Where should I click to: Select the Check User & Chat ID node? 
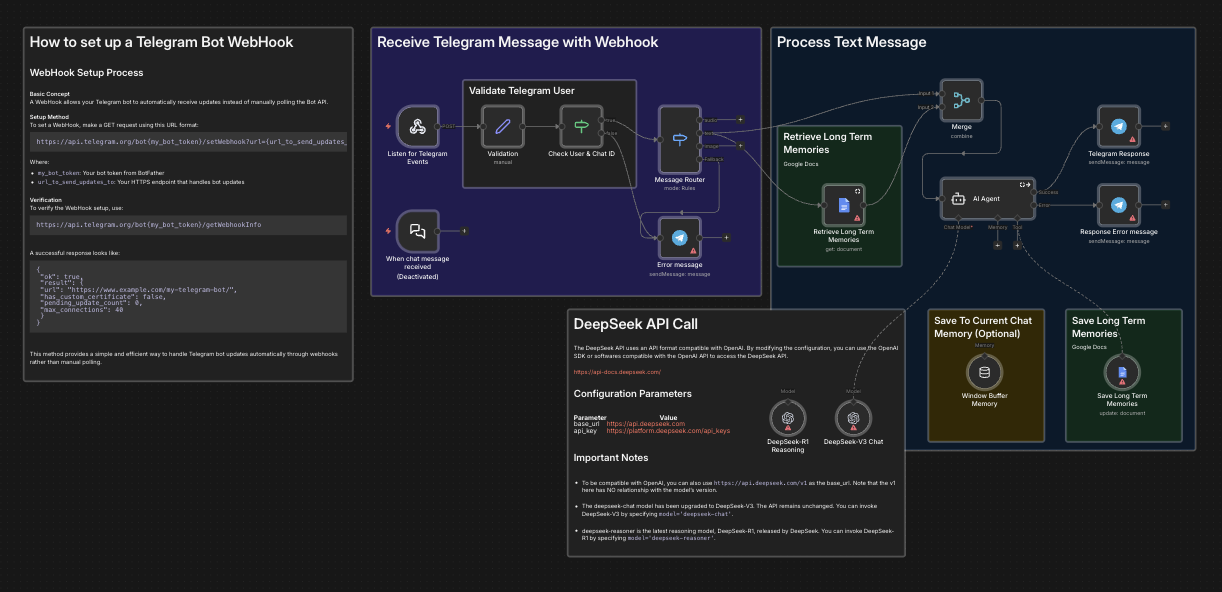(x=581, y=126)
